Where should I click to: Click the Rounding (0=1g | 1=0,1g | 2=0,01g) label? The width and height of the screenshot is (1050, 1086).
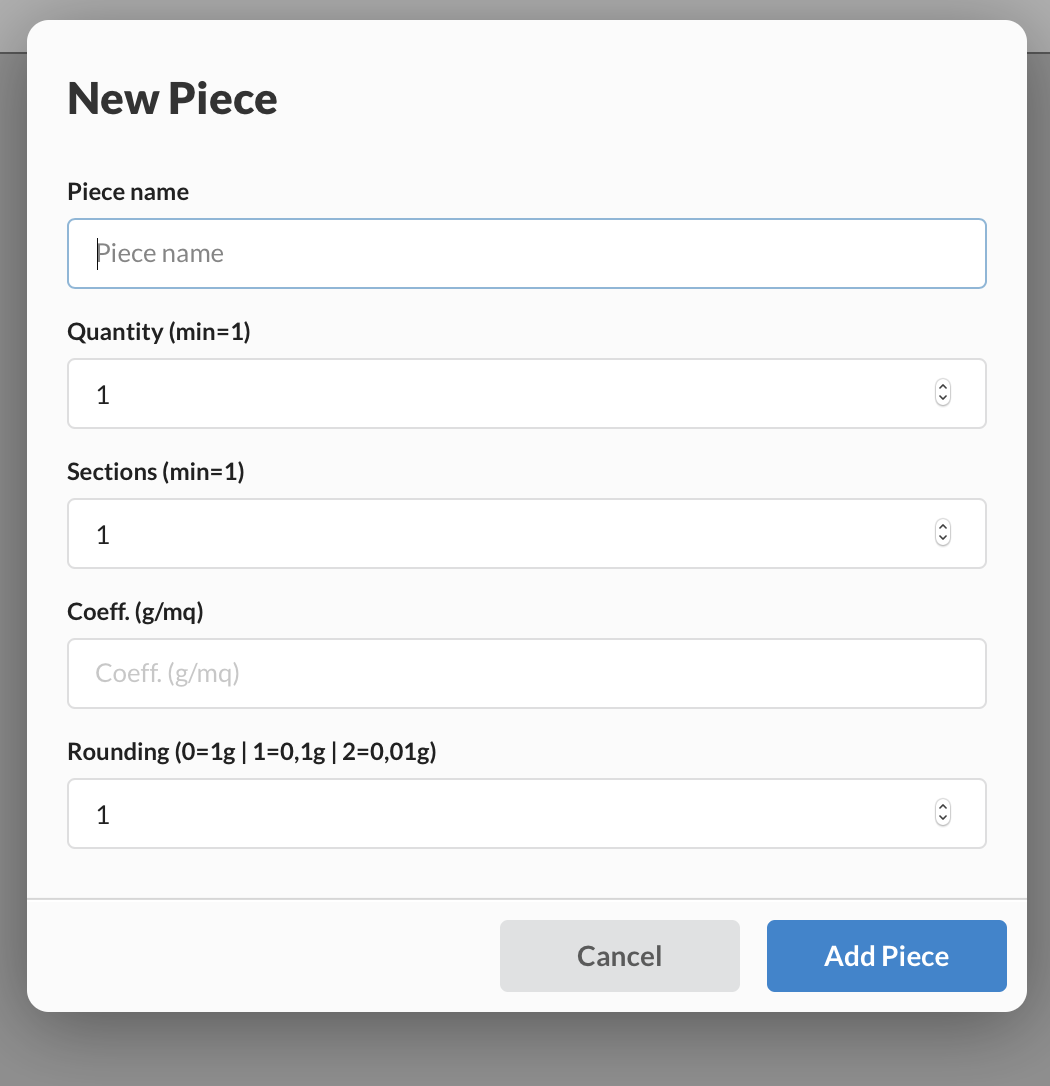pyautogui.click(x=252, y=752)
